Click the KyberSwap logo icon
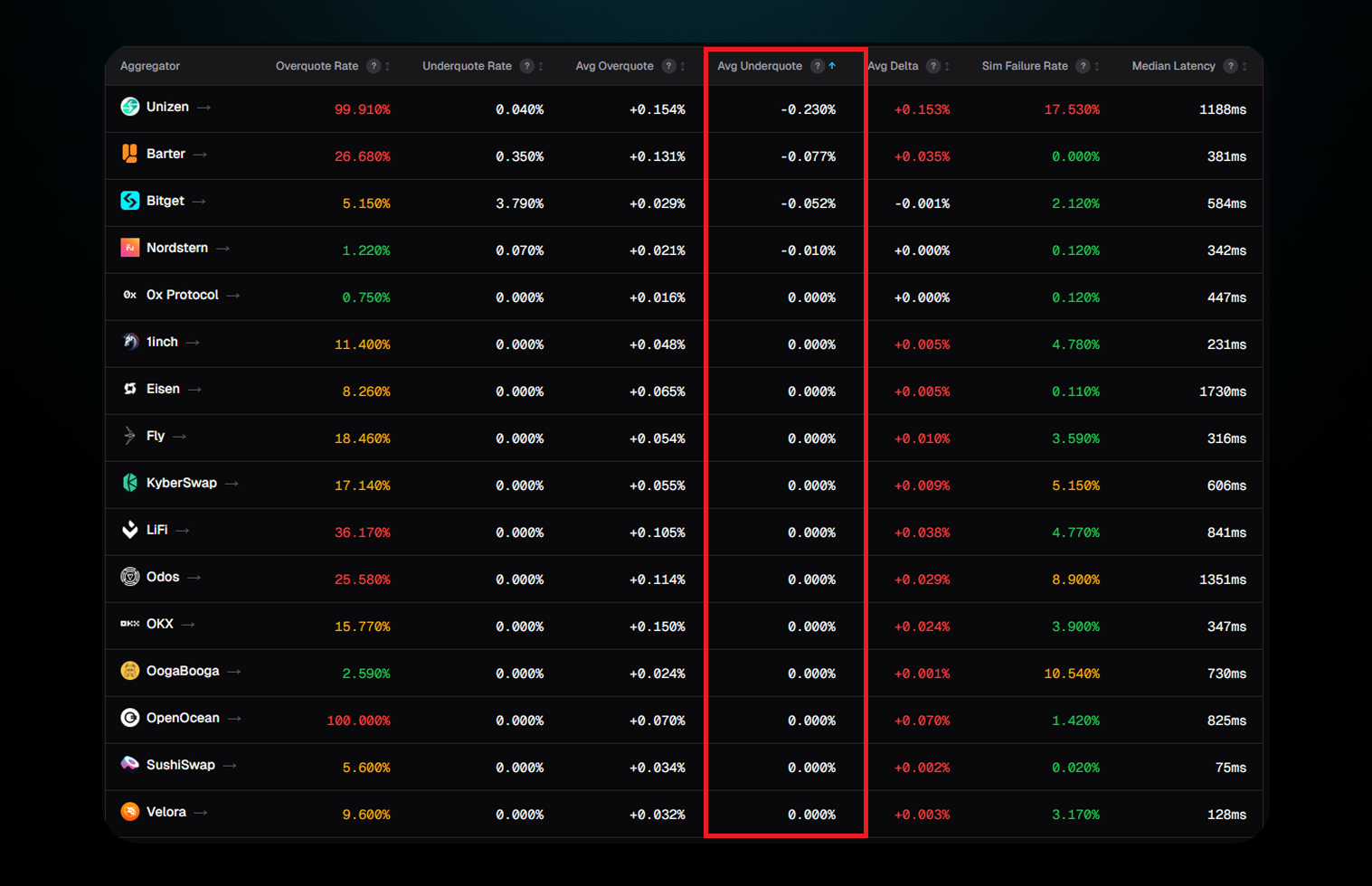The height and width of the screenshot is (886, 1372). pos(130,483)
